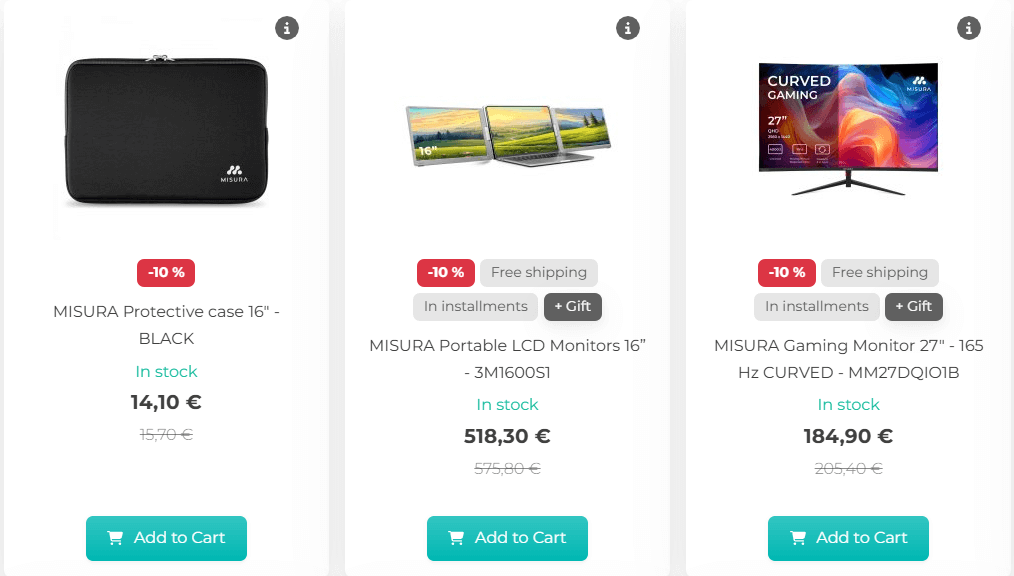Click cart icon on Portable Monitors button
This screenshot has width=1014, height=576.
pyautogui.click(x=456, y=538)
